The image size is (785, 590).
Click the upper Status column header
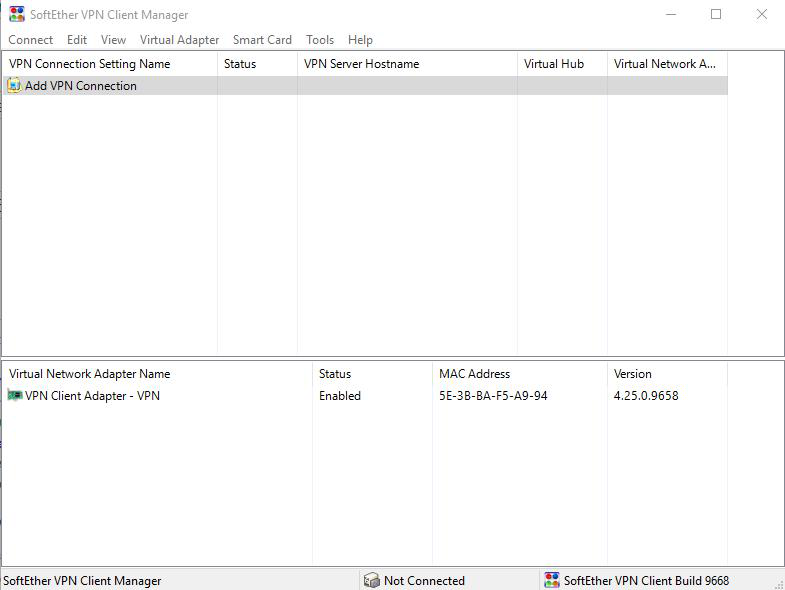coord(257,64)
